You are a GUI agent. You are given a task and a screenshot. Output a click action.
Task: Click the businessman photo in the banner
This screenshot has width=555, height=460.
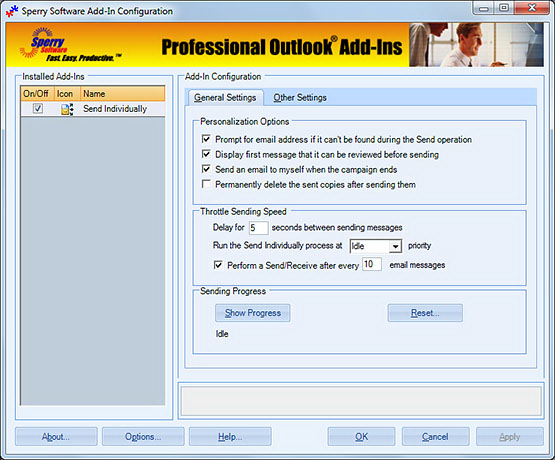coord(476,45)
